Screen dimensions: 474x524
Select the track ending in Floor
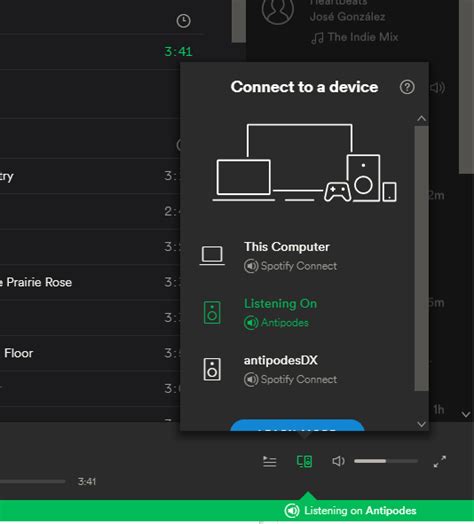click(x=90, y=353)
